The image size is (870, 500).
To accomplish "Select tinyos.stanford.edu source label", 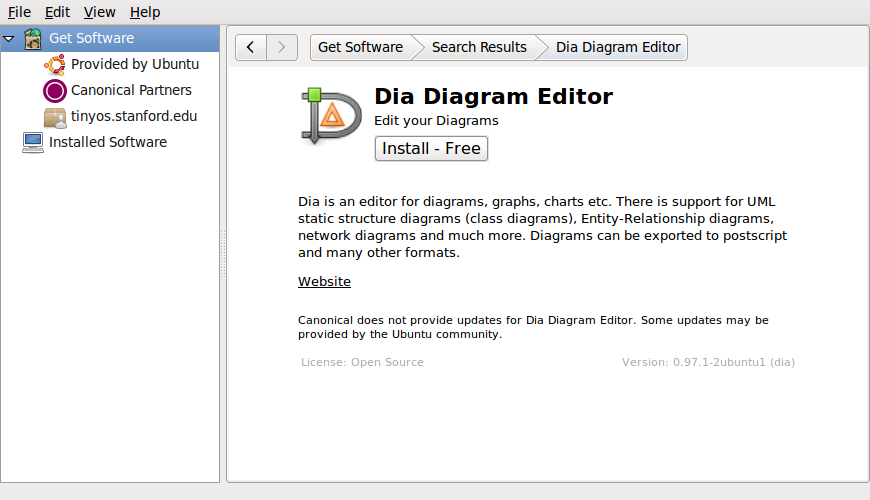I will coord(134,116).
